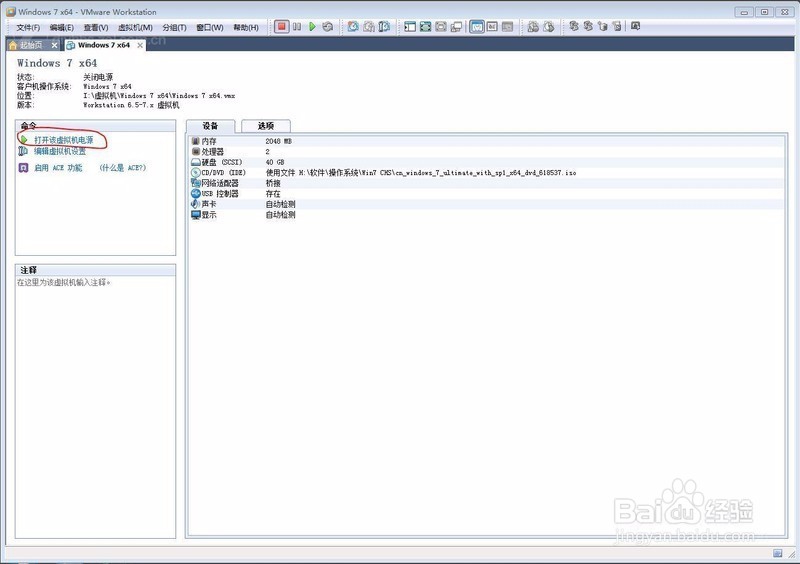This screenshot has height=564, width=800.
Task: Click the green Power On toolbar icon
Action: [x=312, y=27]
